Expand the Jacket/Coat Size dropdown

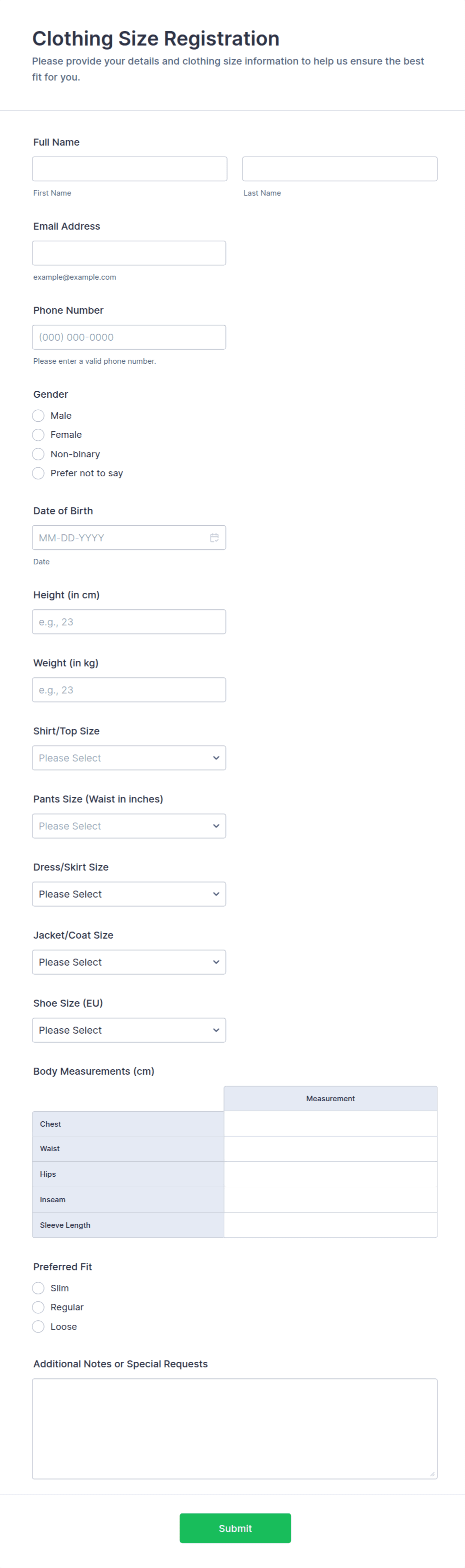[x=129, y=962]
